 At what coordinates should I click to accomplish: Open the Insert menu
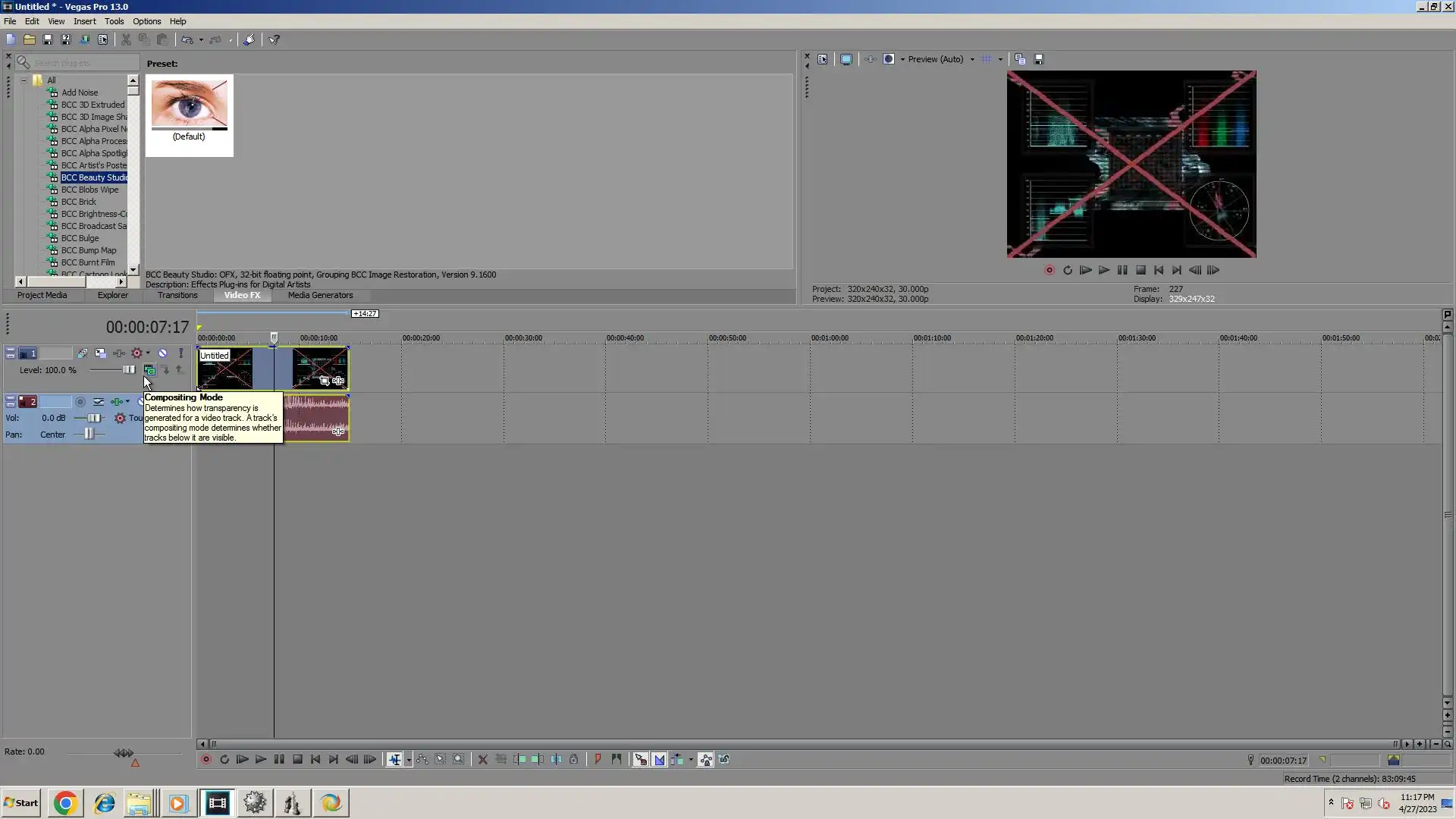[x=84, y=21]
